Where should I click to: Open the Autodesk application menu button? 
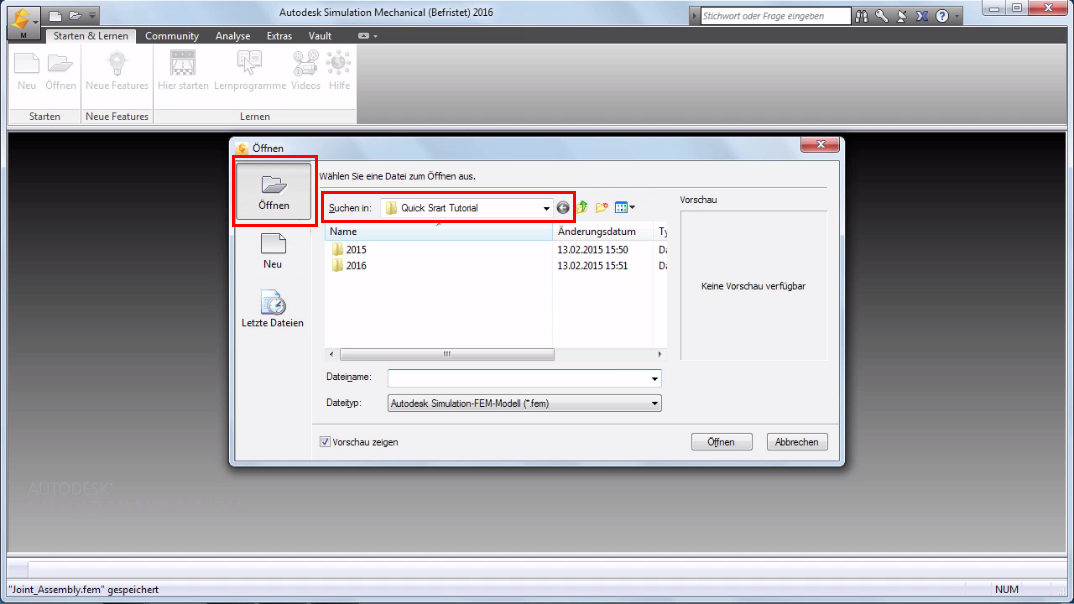coord(23,22)
